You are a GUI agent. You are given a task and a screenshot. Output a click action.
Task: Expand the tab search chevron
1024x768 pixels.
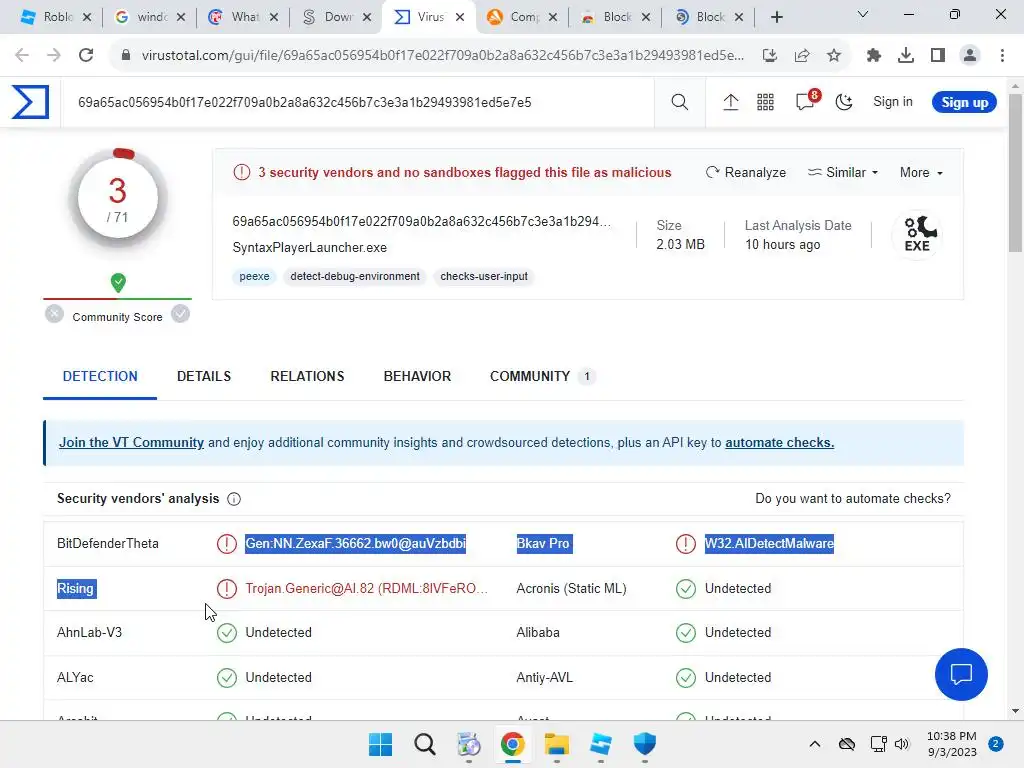tap(862, 14)
